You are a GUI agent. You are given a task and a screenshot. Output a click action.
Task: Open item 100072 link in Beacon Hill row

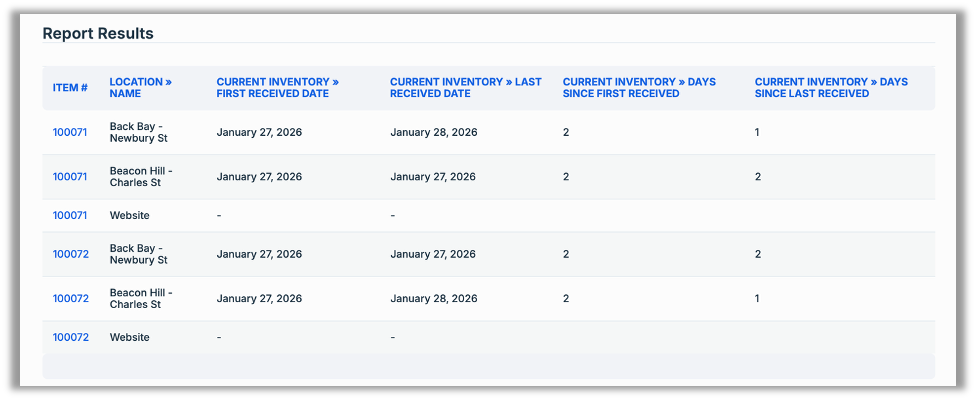pyautogui.click(x=70, y=298)
